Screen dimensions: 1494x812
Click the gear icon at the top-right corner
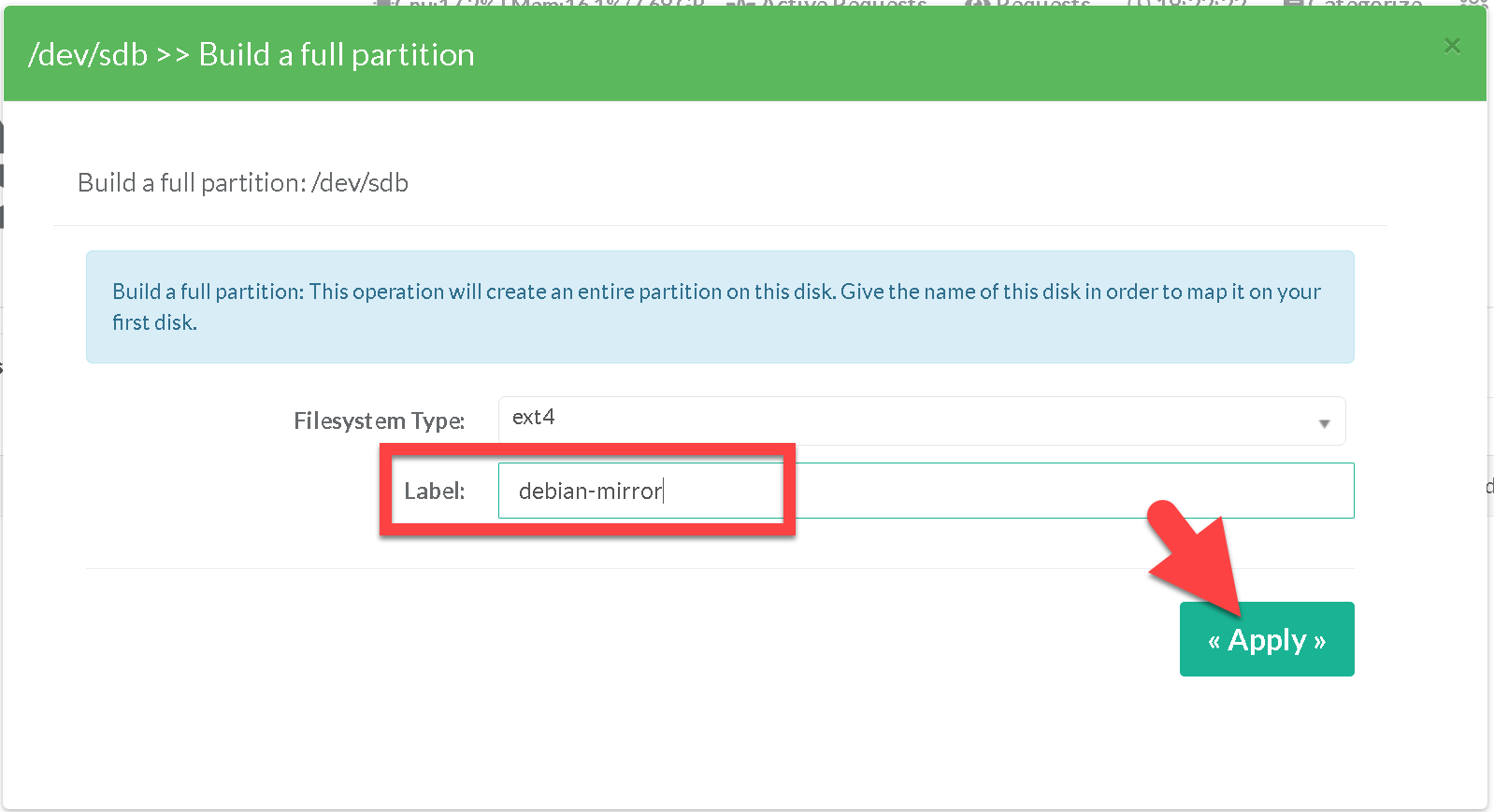tap(1473, 4)
